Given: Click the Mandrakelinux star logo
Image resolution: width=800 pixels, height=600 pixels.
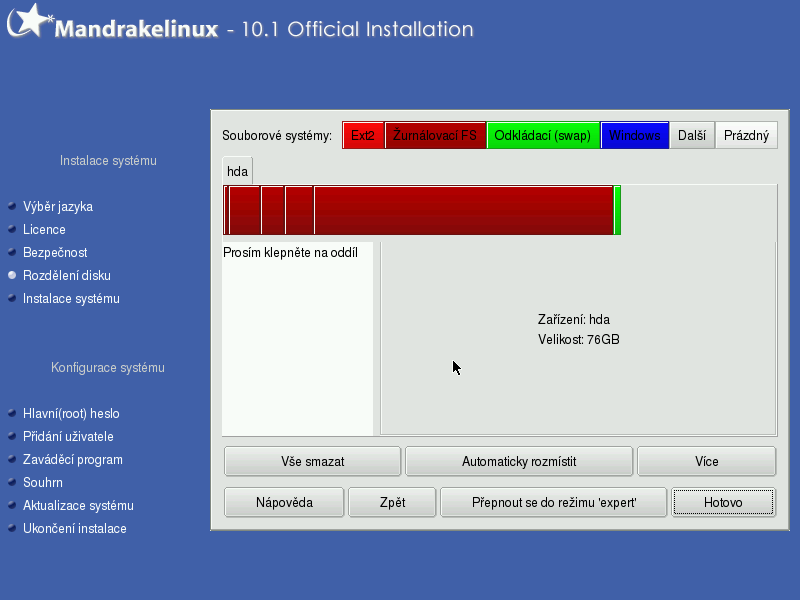Looking at the screenshot, I should pos(30,20).
